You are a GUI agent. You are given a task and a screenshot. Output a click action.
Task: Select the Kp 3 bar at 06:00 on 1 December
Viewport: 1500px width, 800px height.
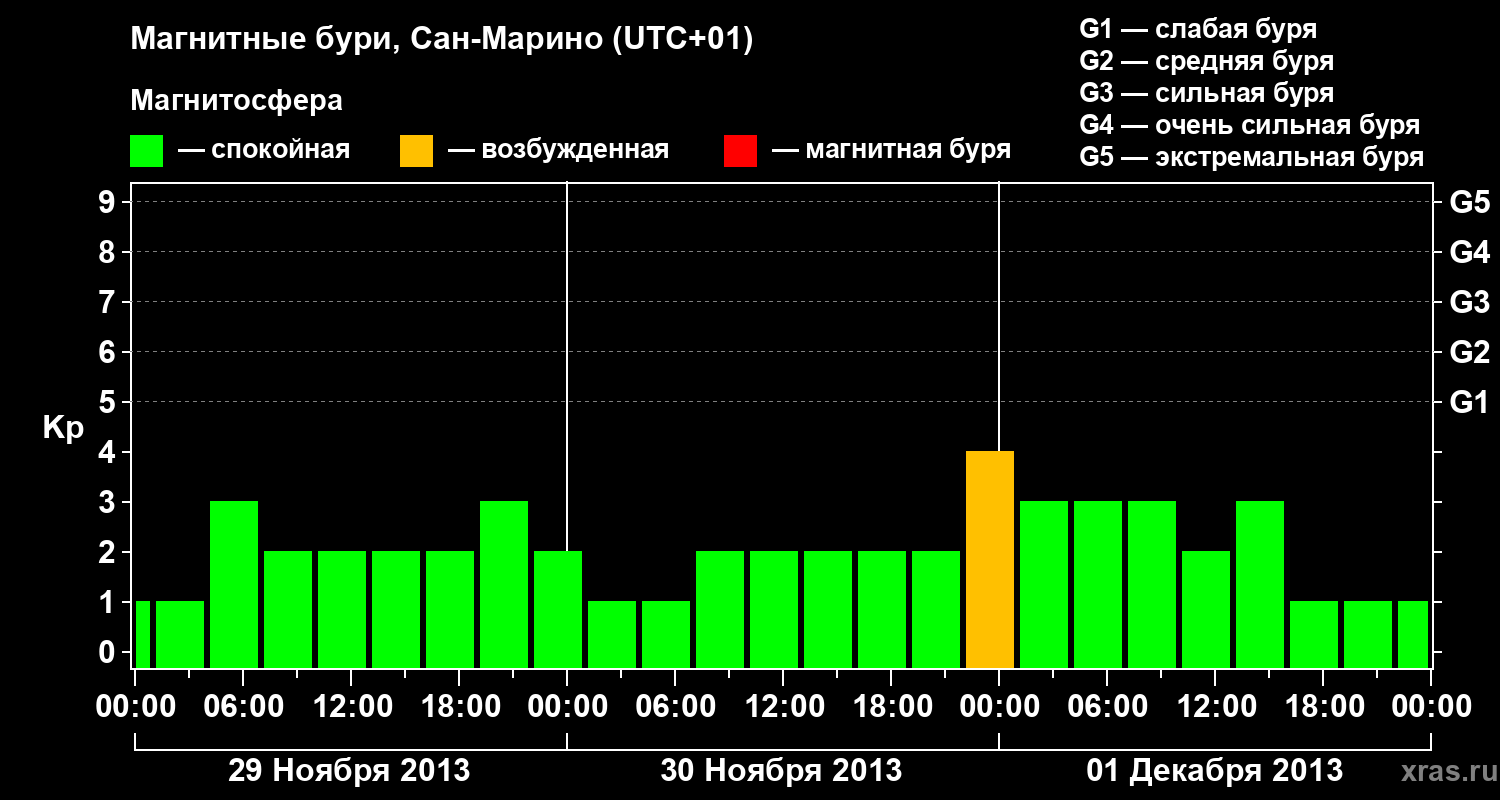[x=1098, y=584]
